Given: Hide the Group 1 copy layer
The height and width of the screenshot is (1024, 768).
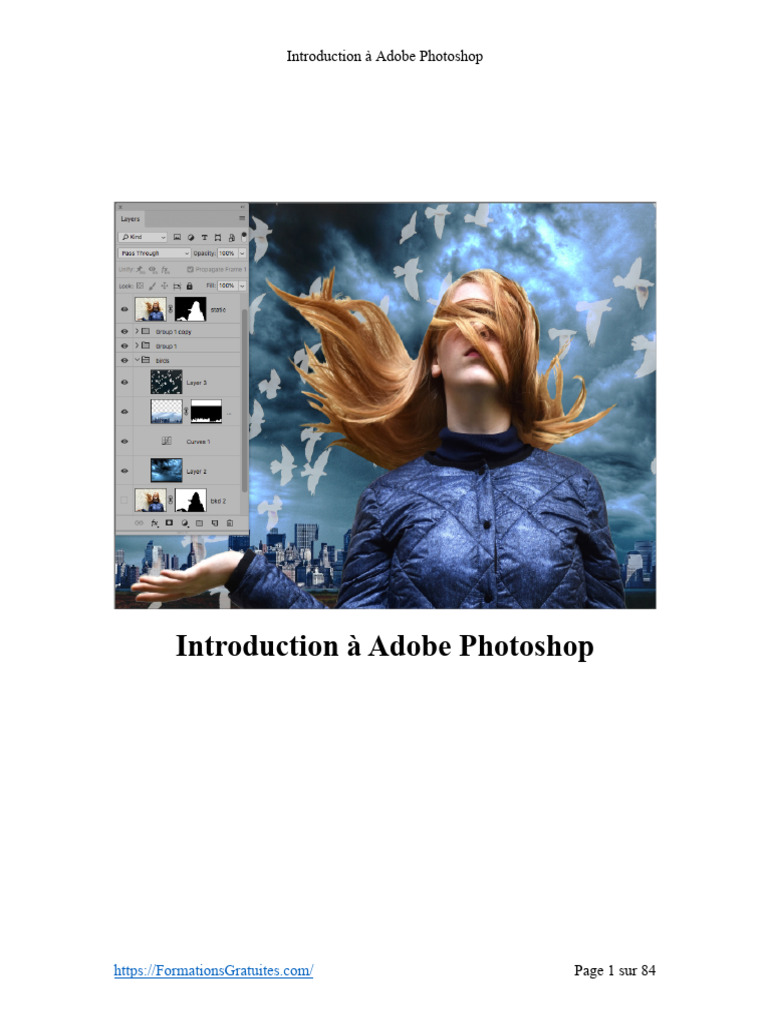Looking at the screenshot, I should click(x=124, y=332).
